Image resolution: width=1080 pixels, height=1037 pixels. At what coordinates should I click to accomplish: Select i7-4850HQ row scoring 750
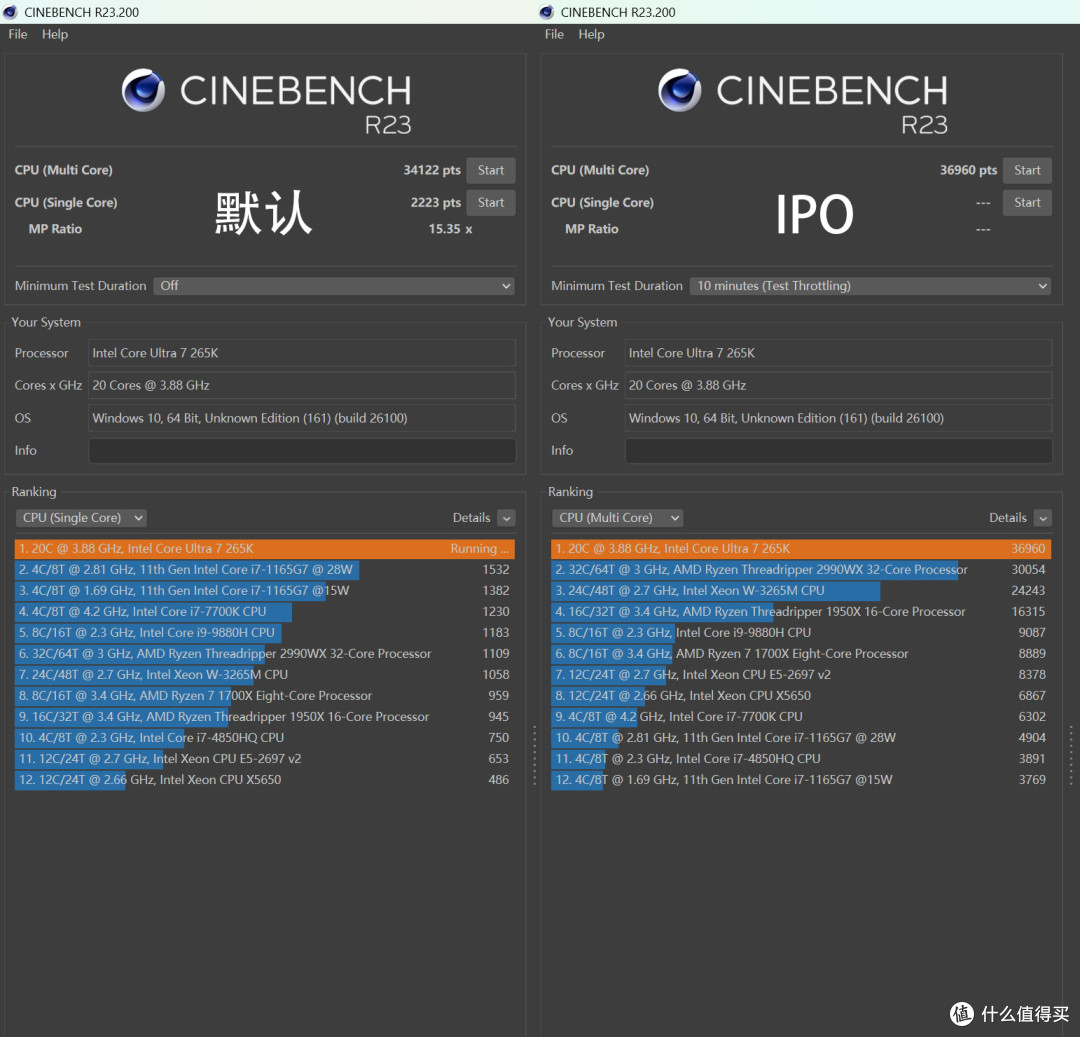pos(264,737)
